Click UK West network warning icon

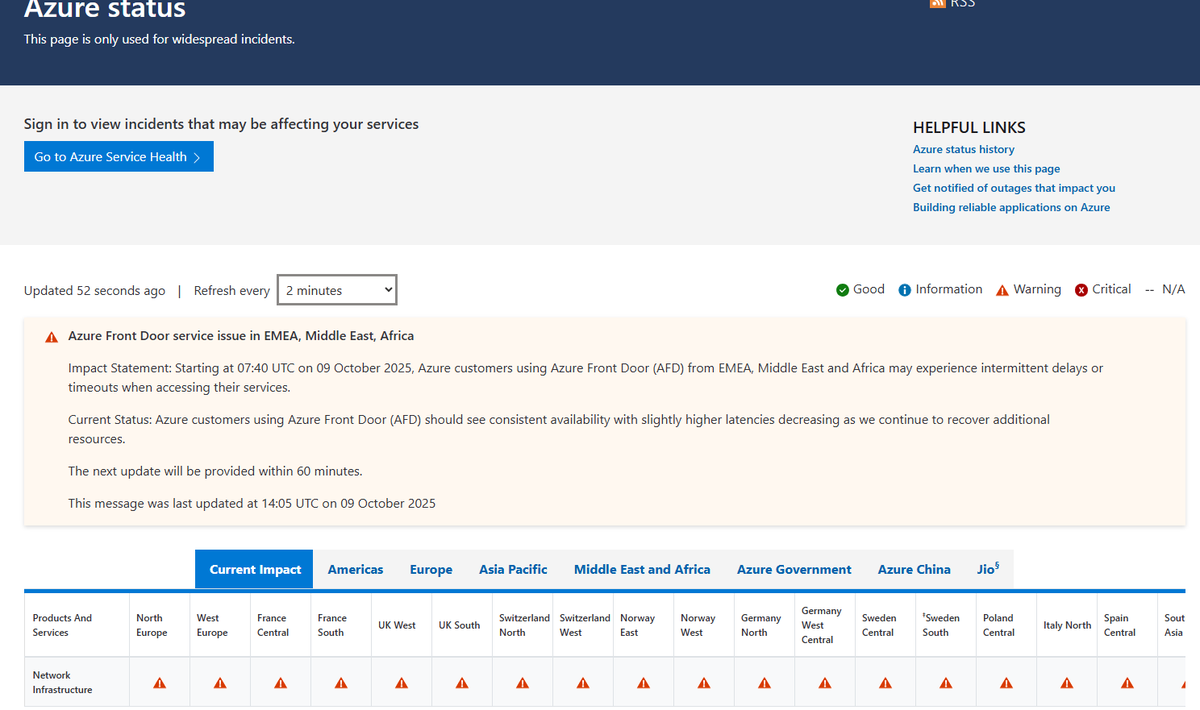(x=401, y=683)
